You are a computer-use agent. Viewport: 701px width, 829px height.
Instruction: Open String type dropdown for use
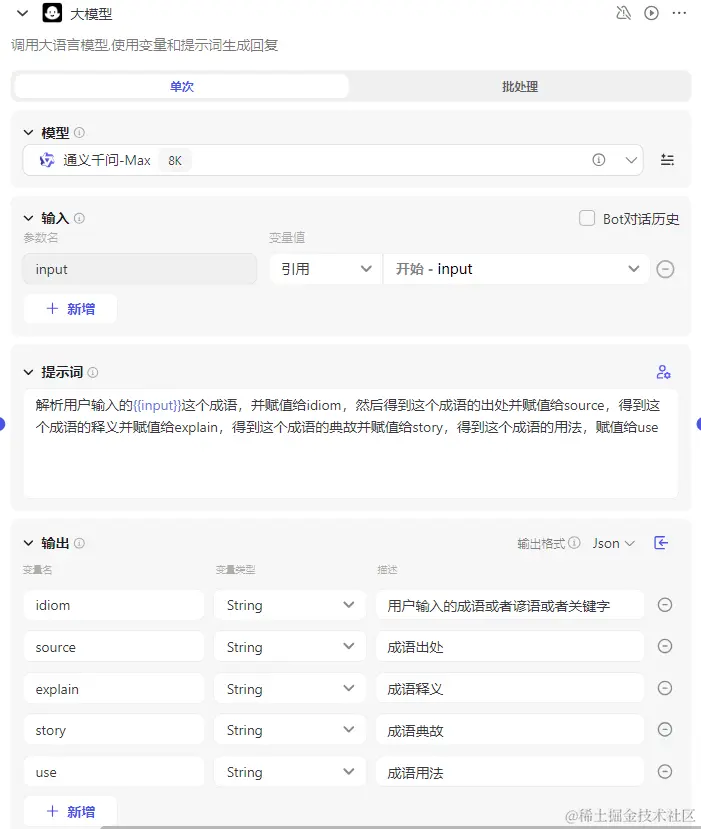coord(290,772)
